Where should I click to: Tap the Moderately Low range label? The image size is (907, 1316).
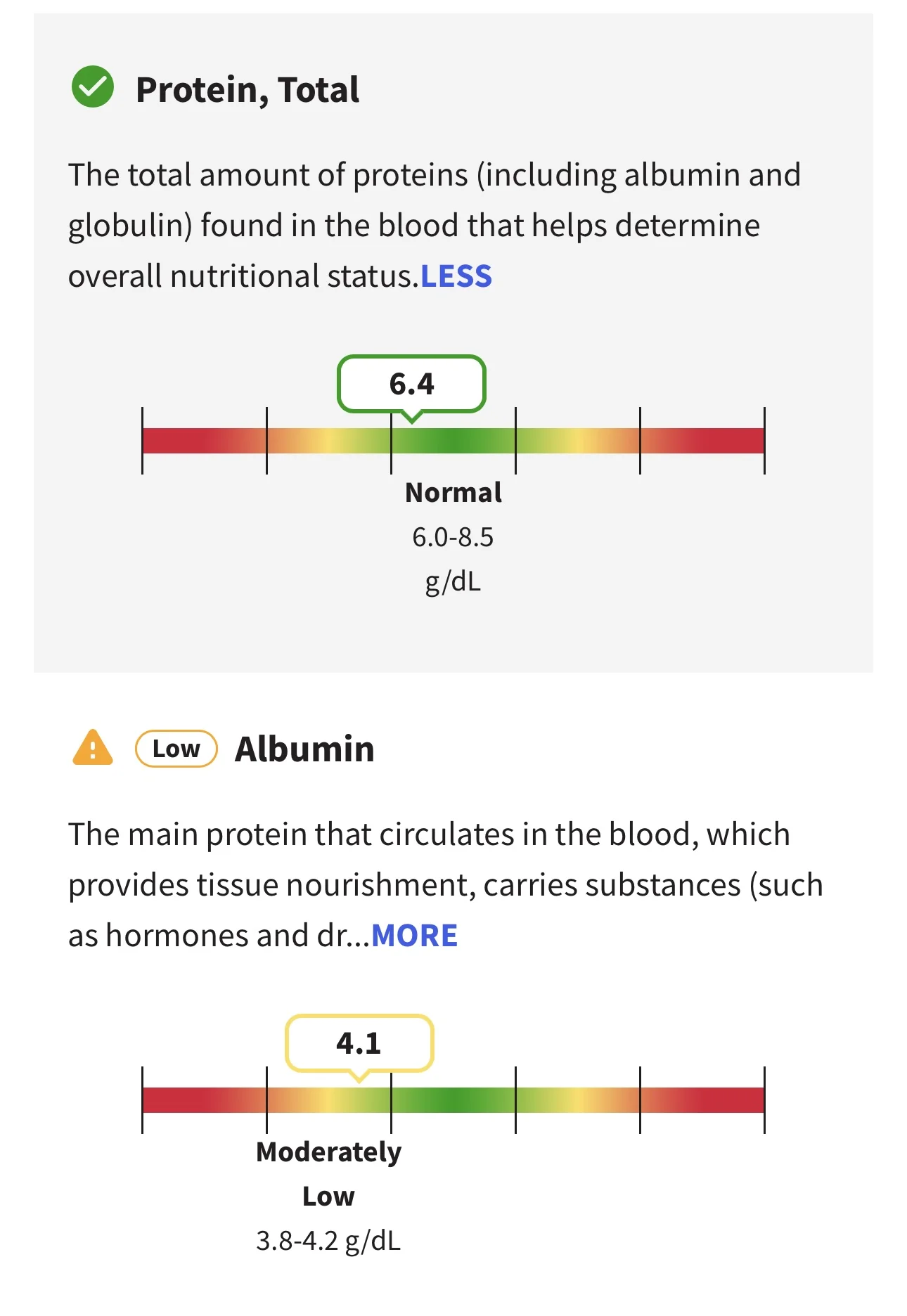(x=329, y=1174)
